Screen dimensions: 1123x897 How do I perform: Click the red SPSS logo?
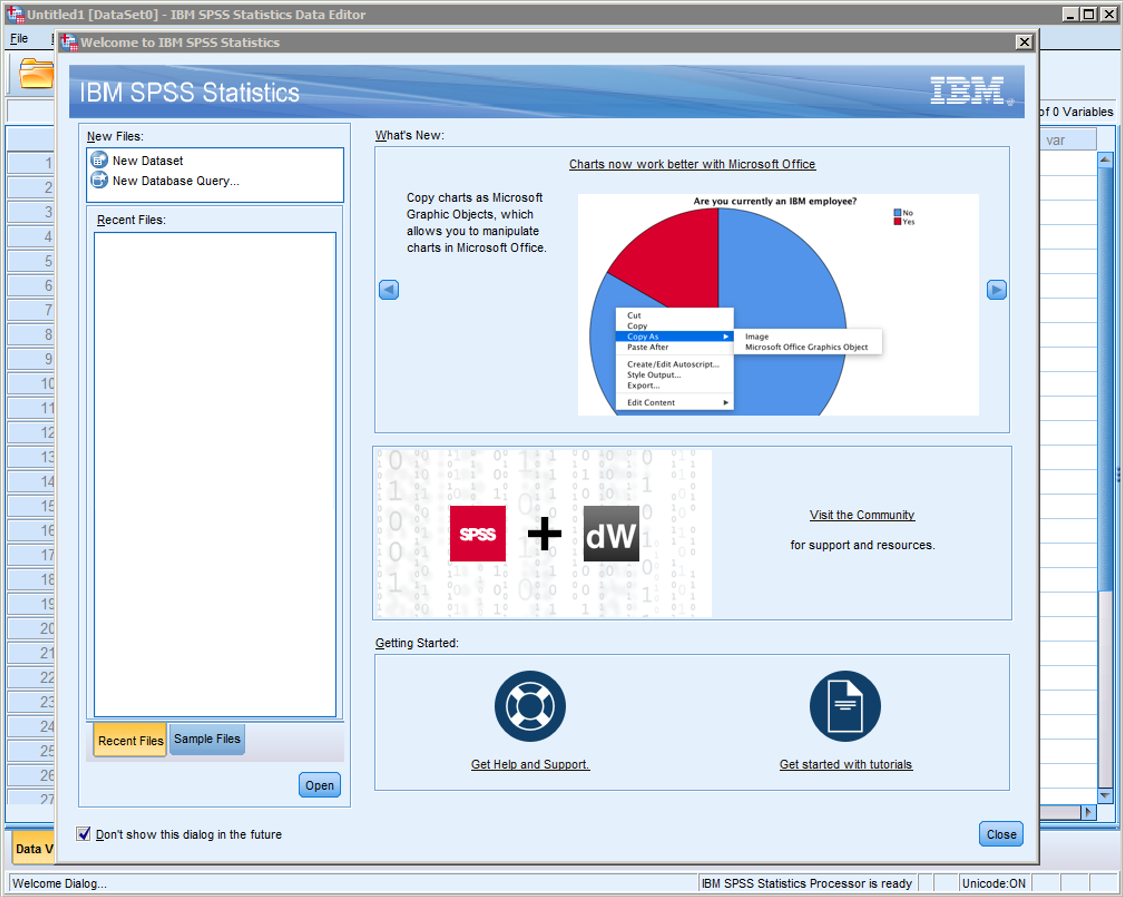477,534
